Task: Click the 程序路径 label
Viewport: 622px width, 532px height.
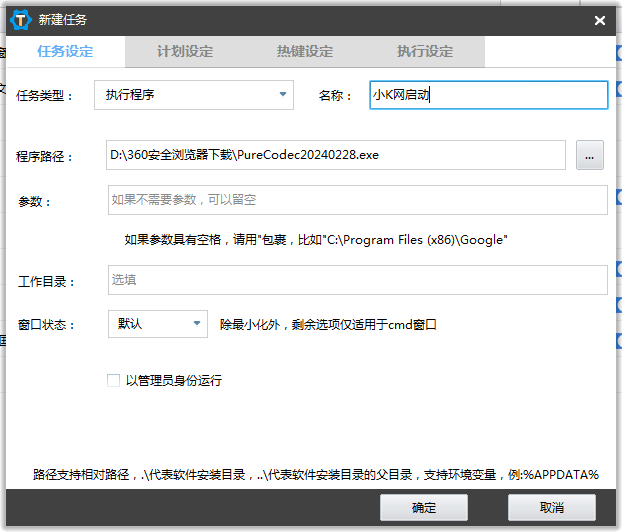Action: coord(44,157)
